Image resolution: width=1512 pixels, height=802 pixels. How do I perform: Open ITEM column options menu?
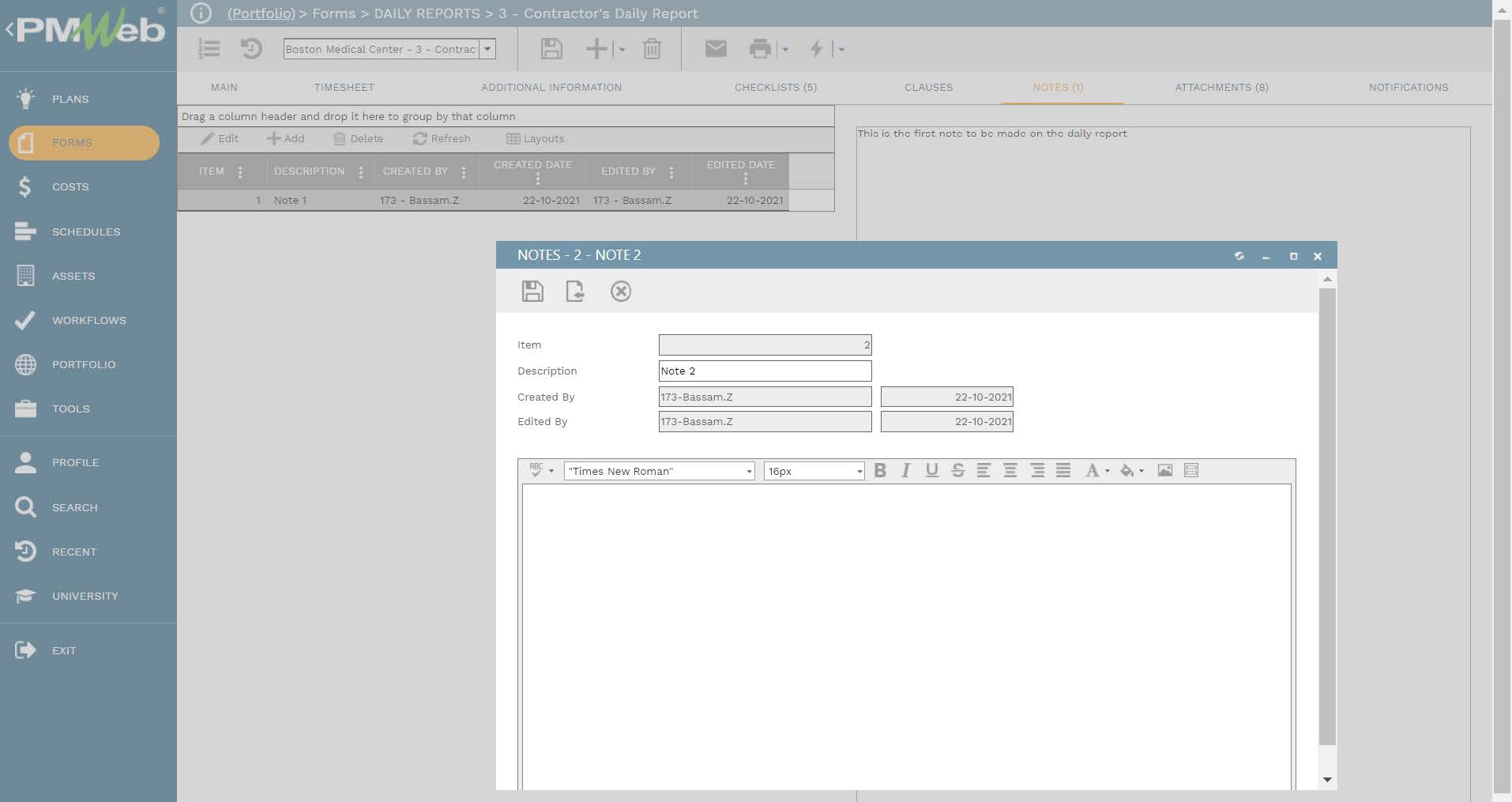(x=240, y=172)
